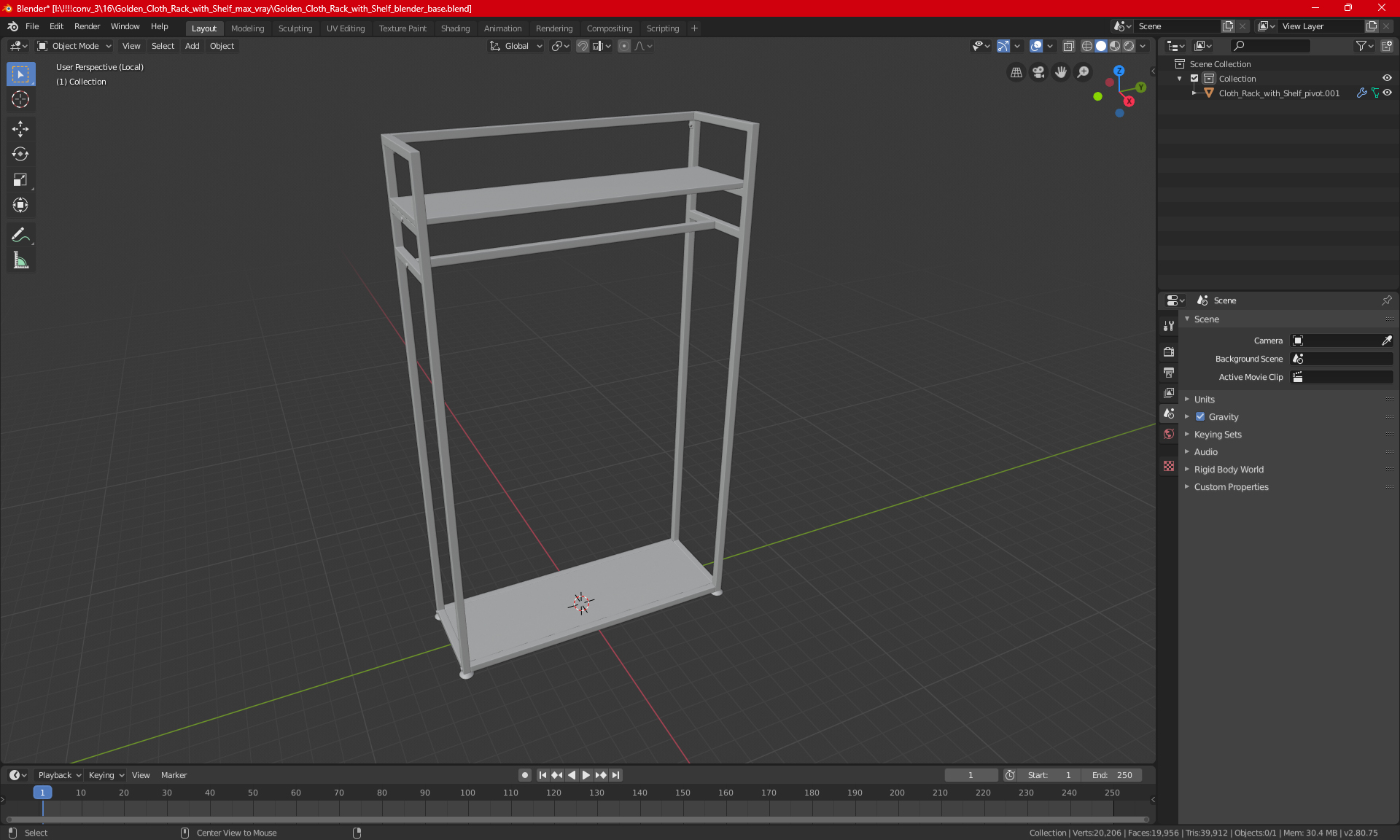Click the Object Mode dropdown

75,45
